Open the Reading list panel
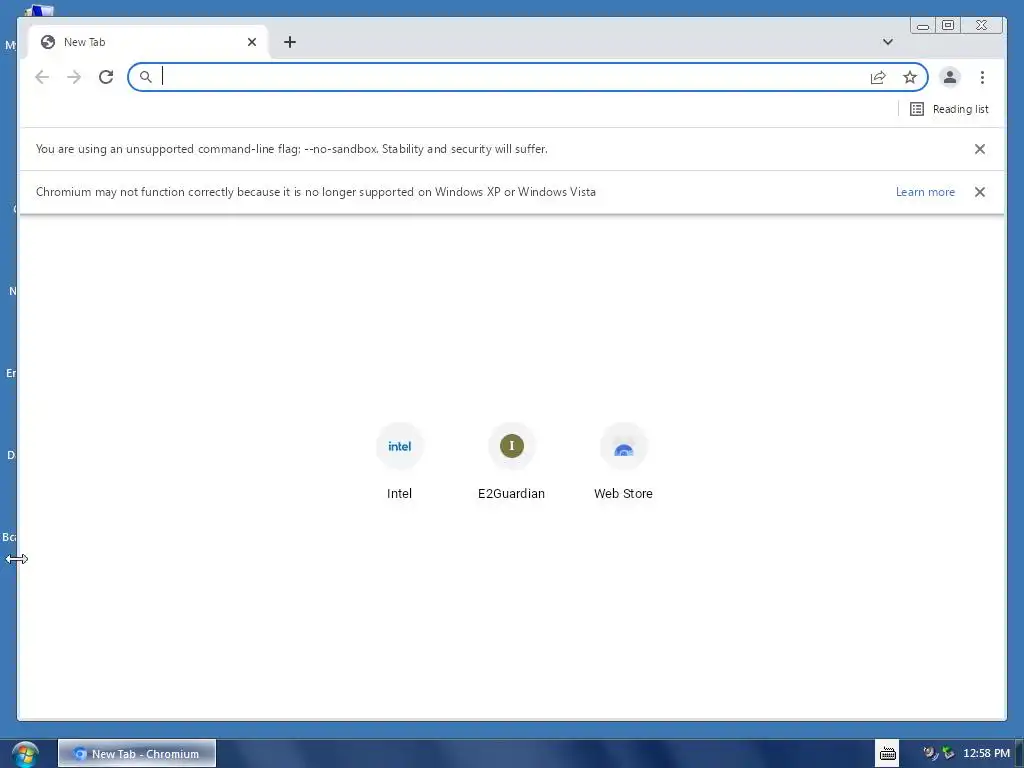1024x768 pixels. click(x=949, y=109)
